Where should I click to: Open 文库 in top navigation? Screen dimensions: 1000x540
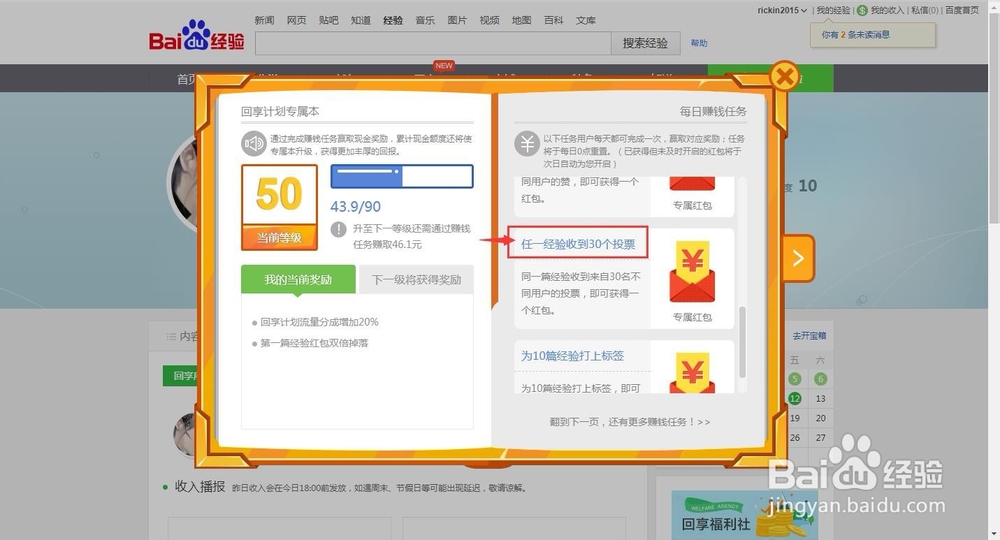point(586,20)
